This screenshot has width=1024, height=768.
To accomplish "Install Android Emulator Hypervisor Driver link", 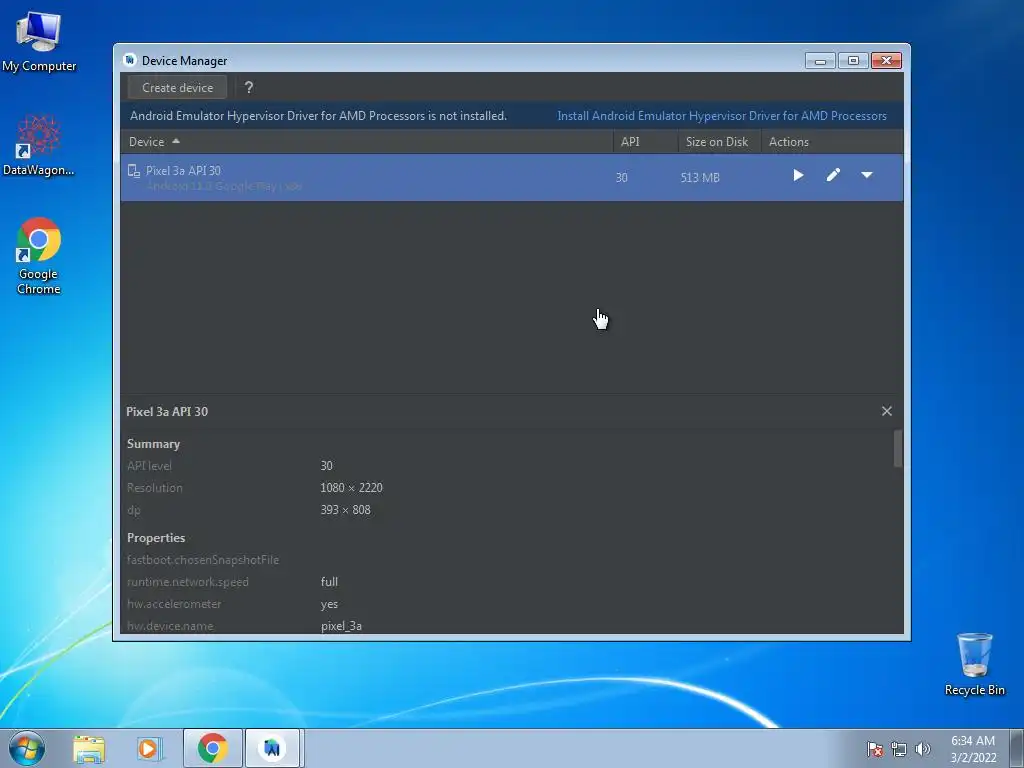I will point(722,116).
